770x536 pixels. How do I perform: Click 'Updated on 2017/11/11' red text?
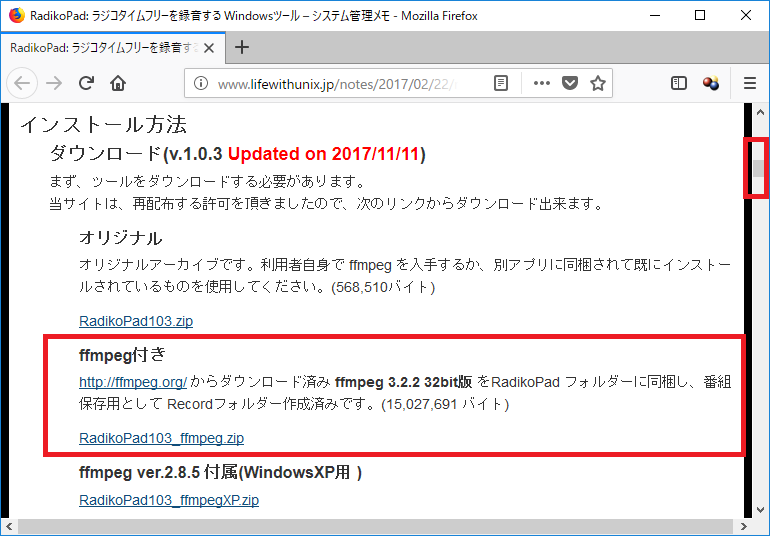[x=323, y=154]
